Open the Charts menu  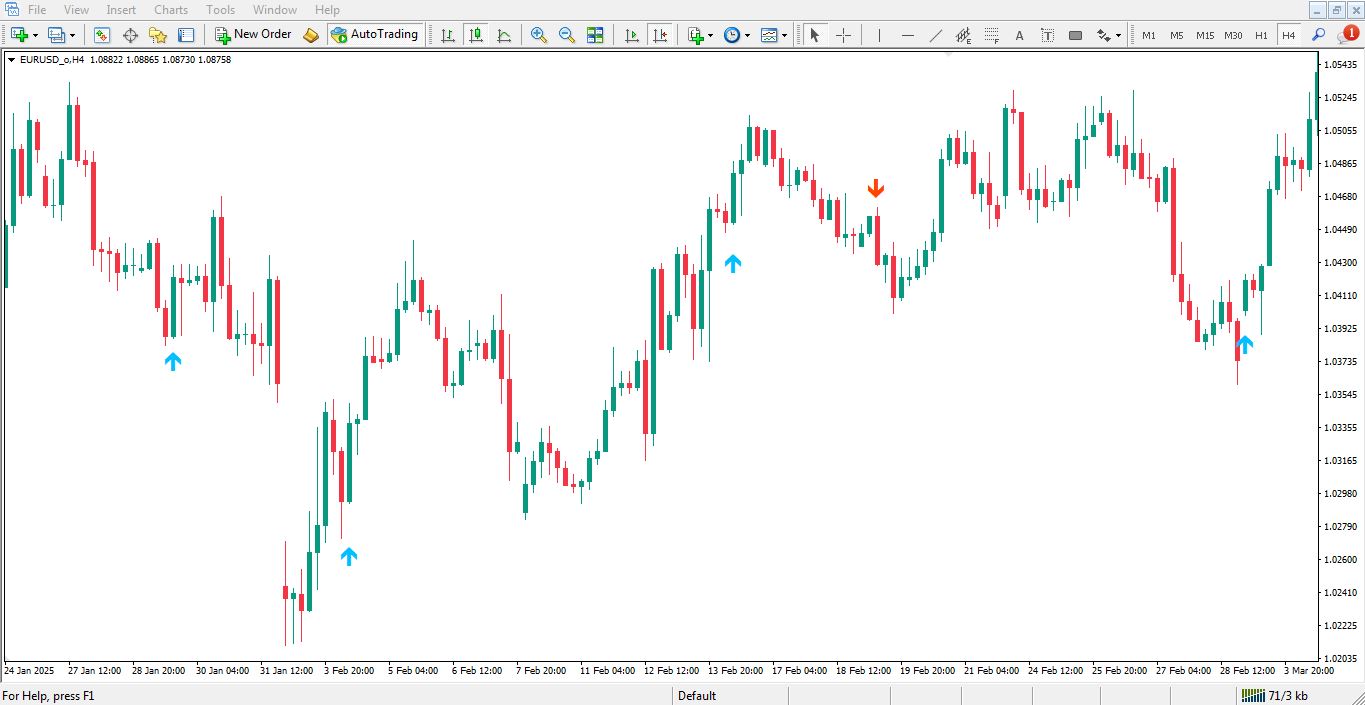(x=171, y=10)
